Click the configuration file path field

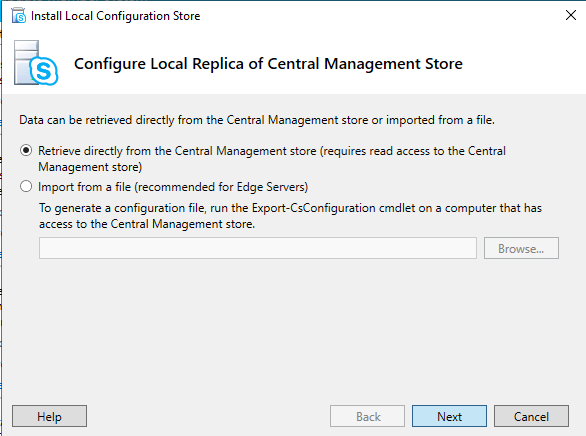coord(258,248)
